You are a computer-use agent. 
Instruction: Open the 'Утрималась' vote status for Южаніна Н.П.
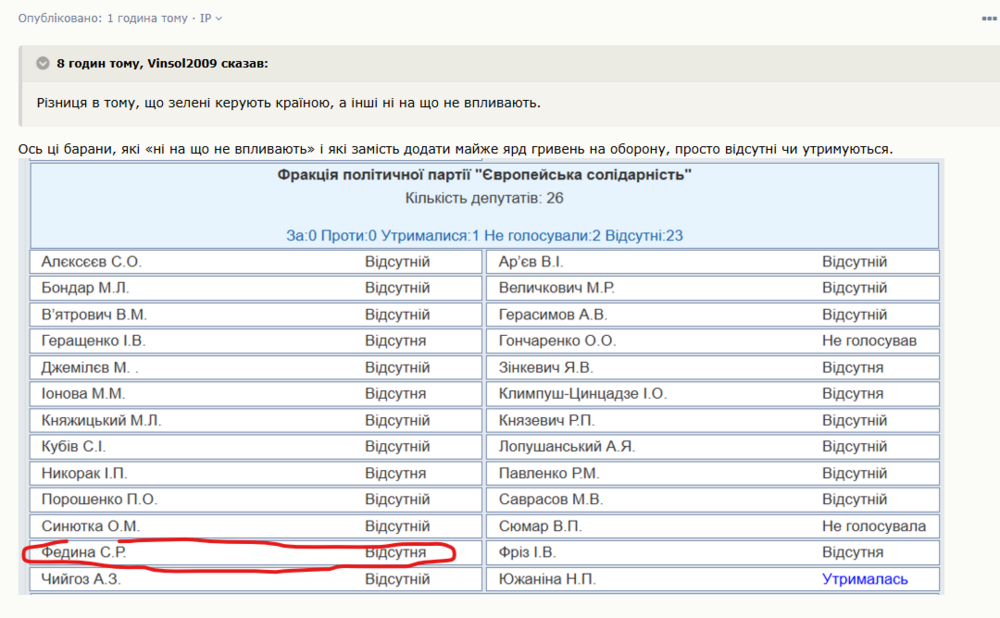(x=864, y=579)
